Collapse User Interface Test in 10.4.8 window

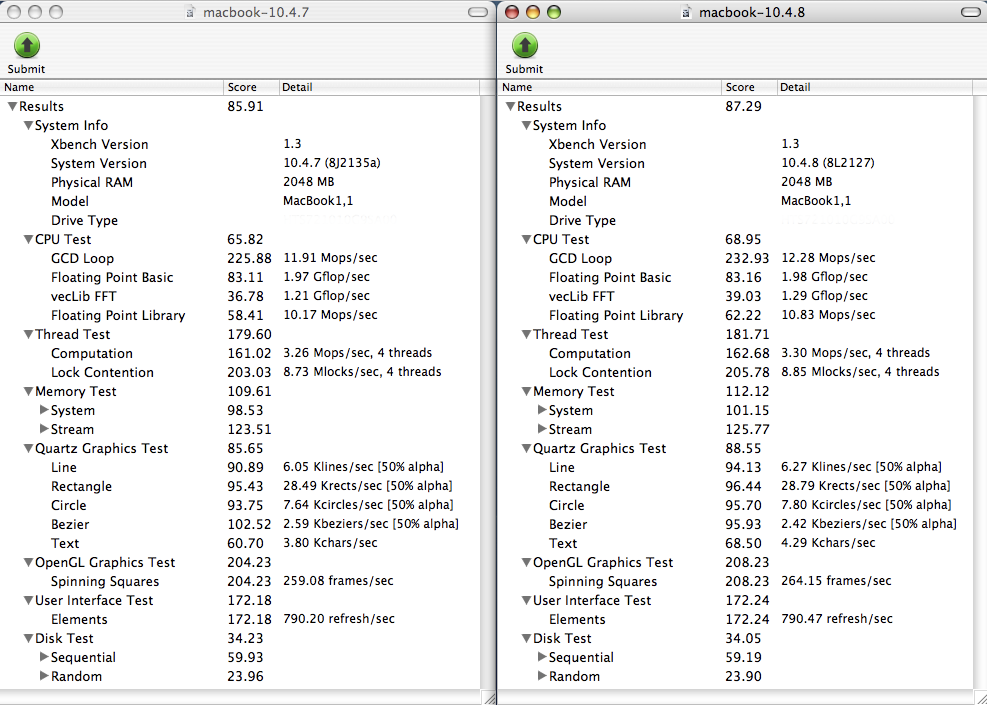pyautogui.click(x=526, y=600)
